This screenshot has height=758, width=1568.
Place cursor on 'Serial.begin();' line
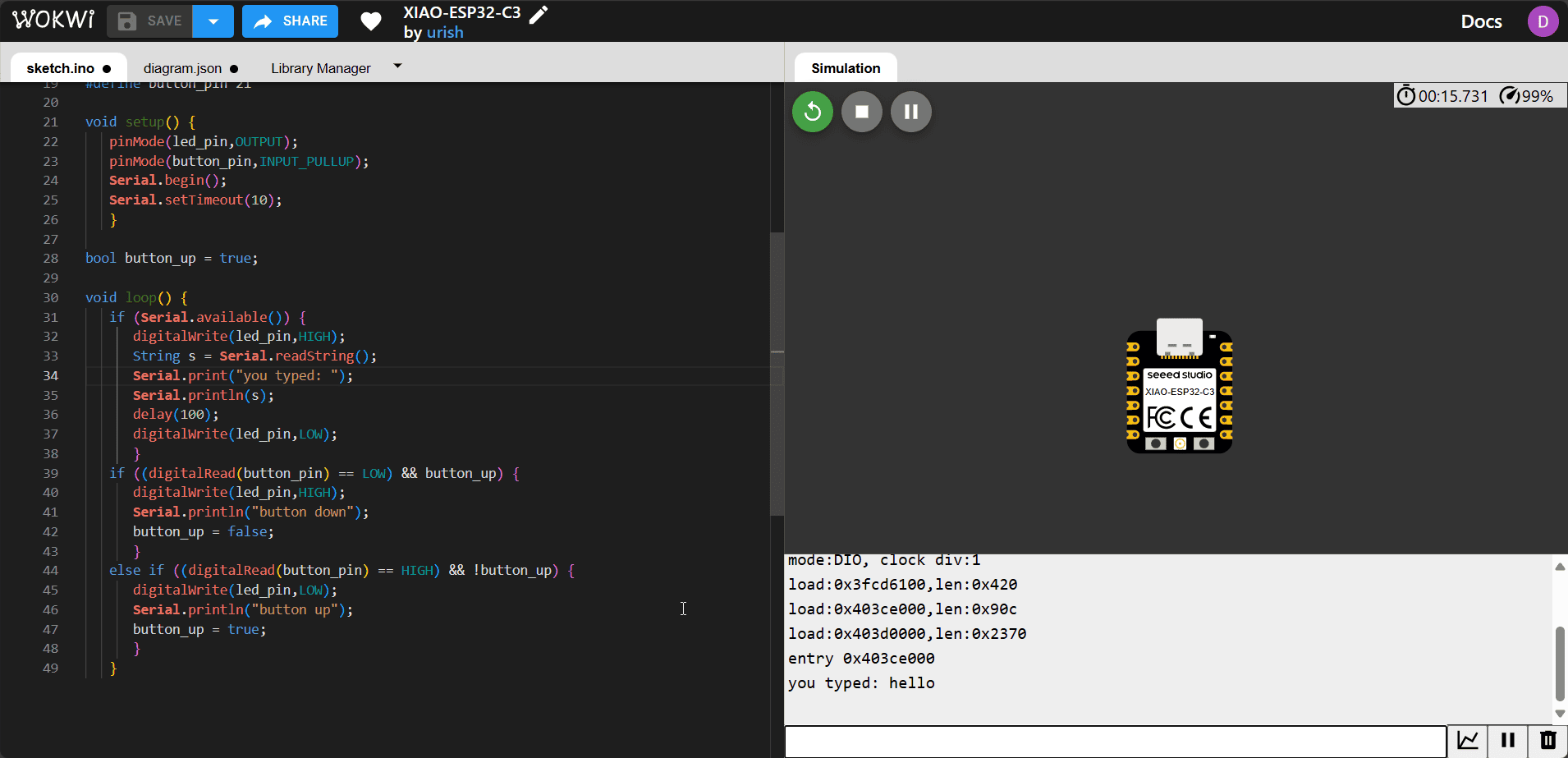167,180
